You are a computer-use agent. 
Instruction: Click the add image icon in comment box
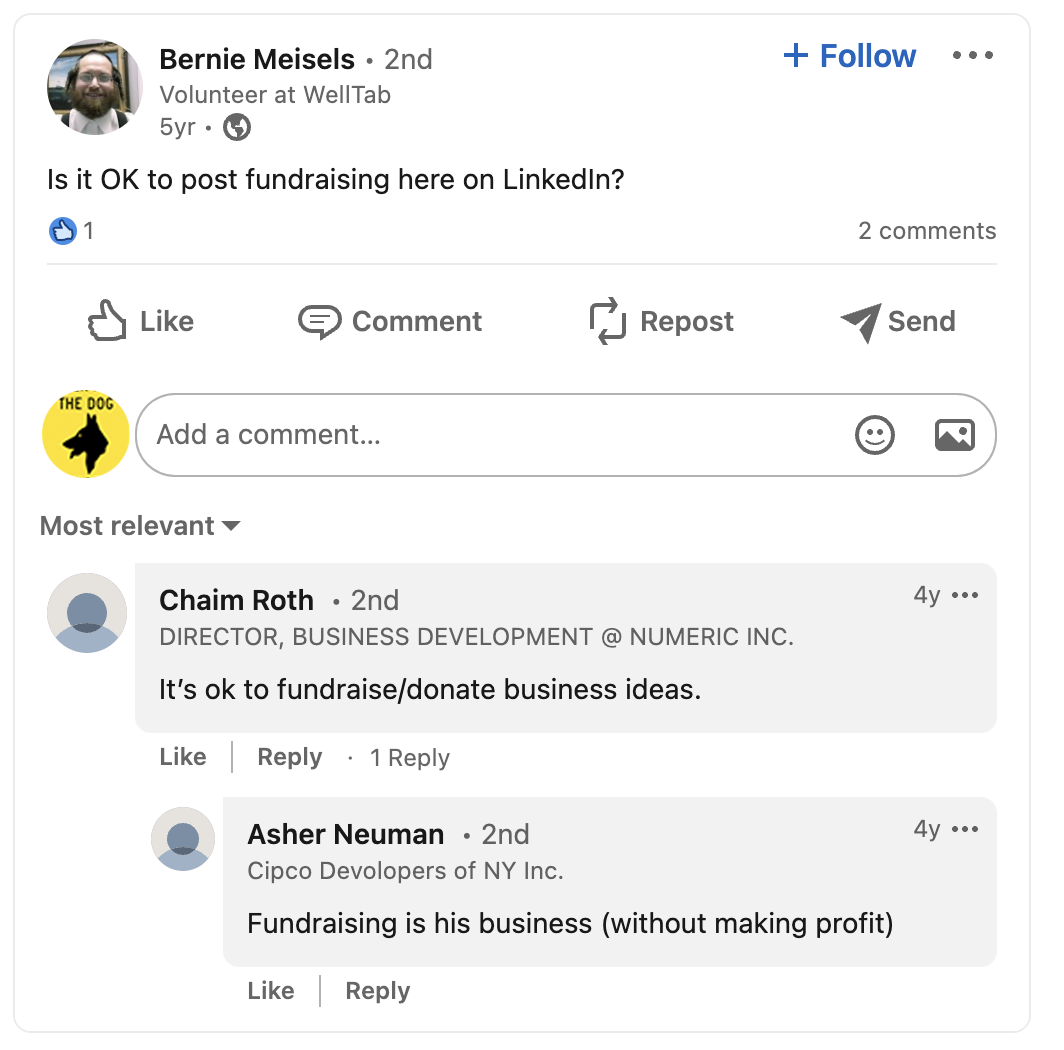(954, 435)
